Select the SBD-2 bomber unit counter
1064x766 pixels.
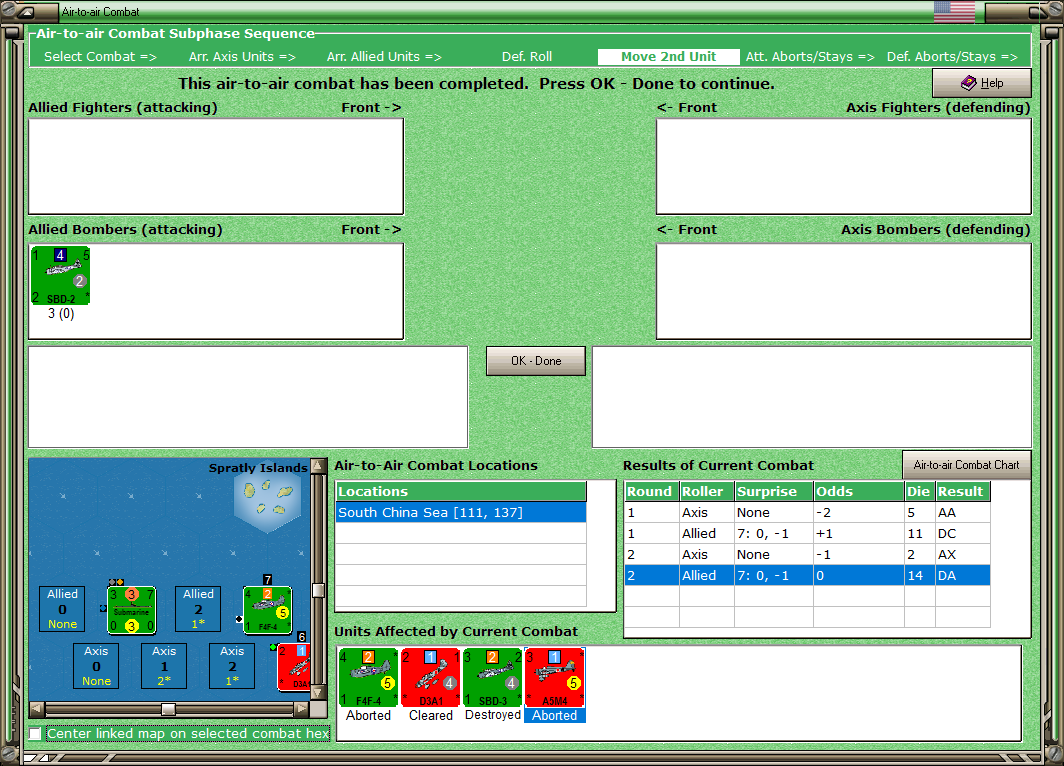point(60,275)
